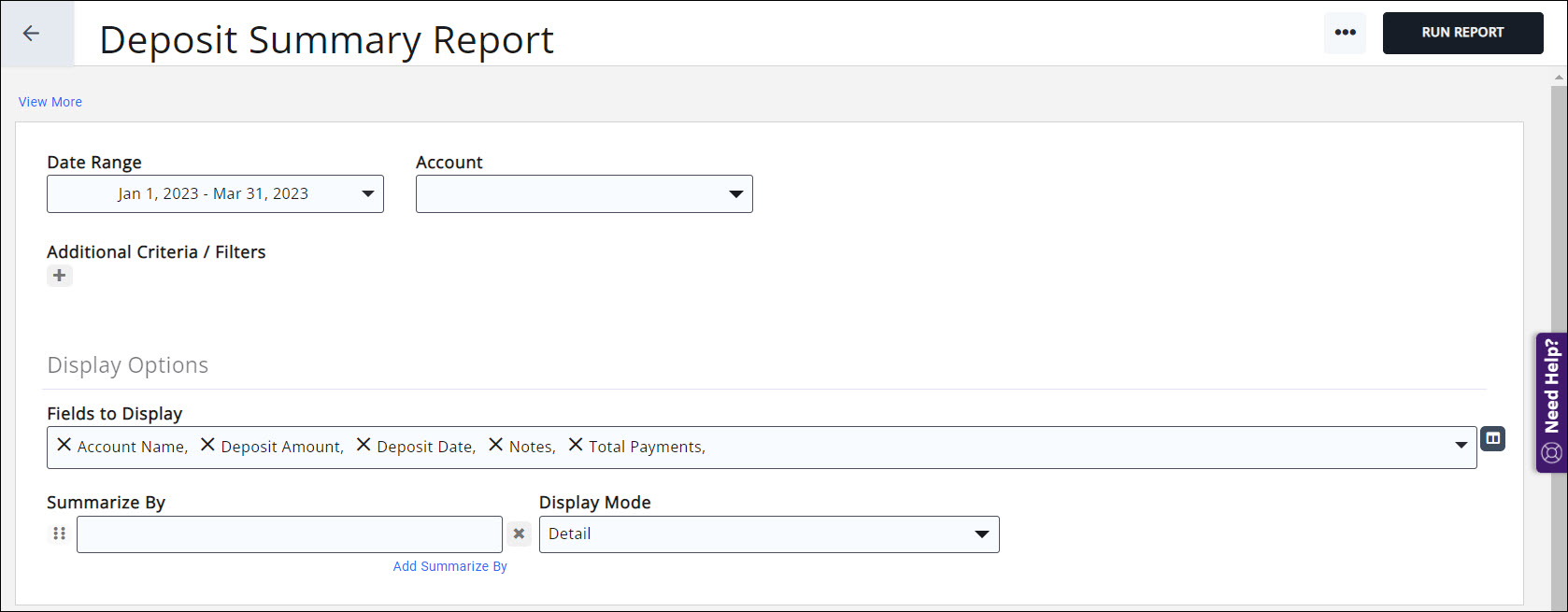Expand the Date Range dropdown
The image size is (1568, 612).
(367, 194)
